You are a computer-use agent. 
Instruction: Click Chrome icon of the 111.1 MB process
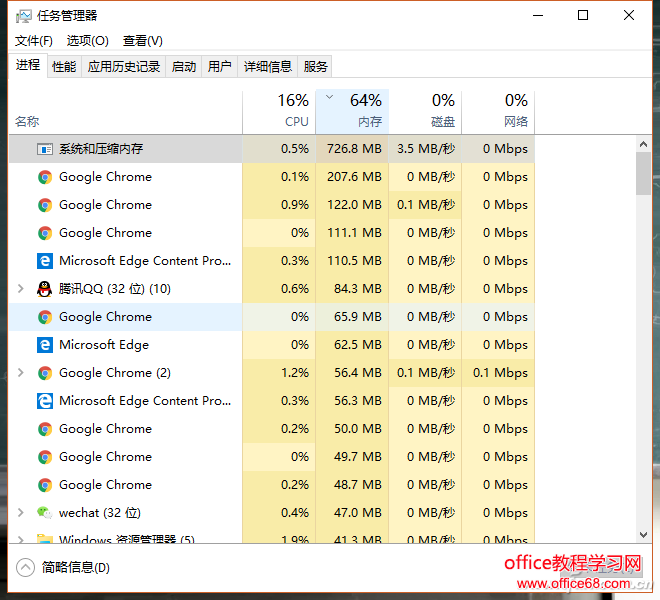click(x=45, y=233)
